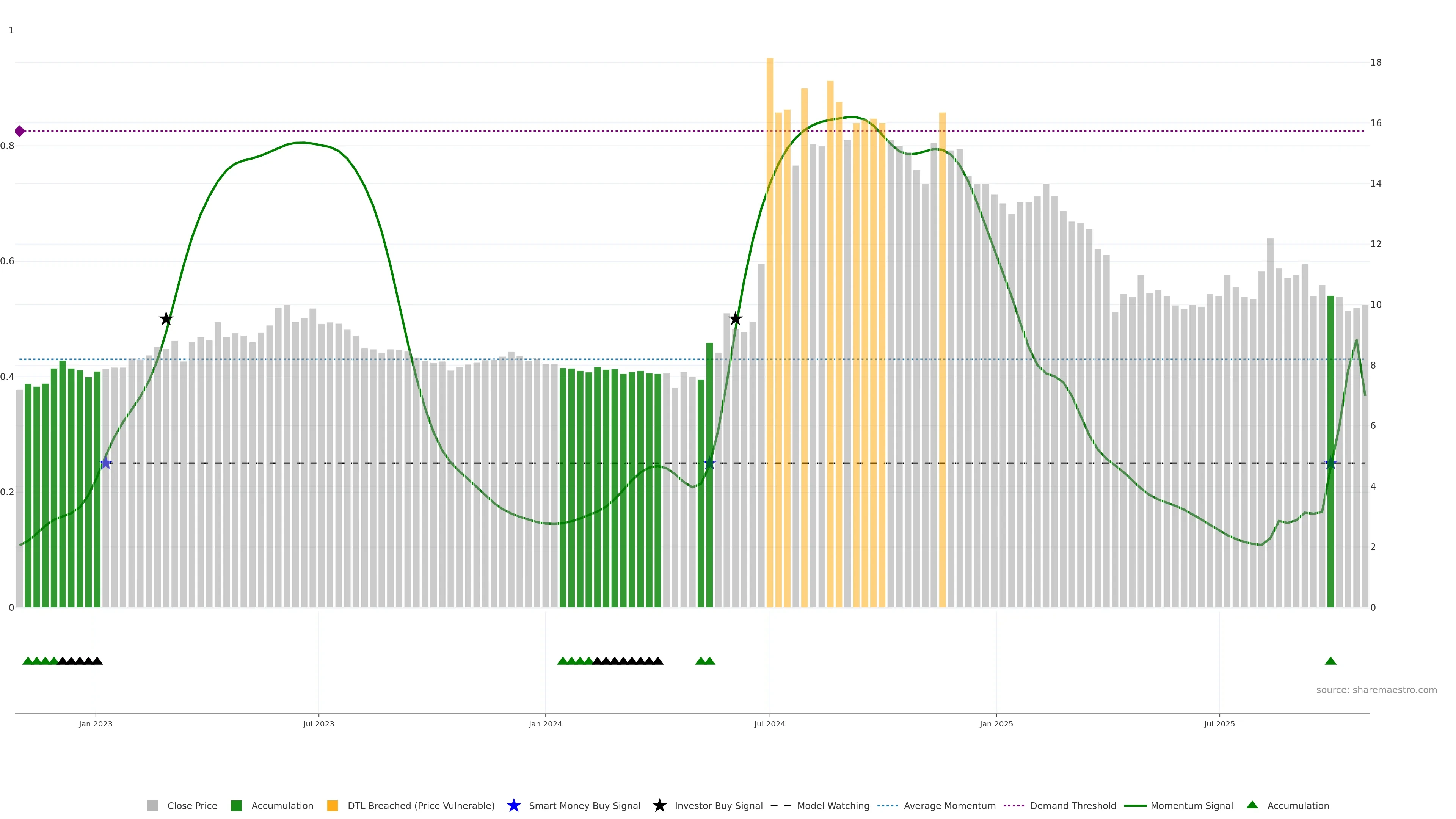
Task: Click the black Investor Buy star near Jun 2024
Action: tap(735, 319)
